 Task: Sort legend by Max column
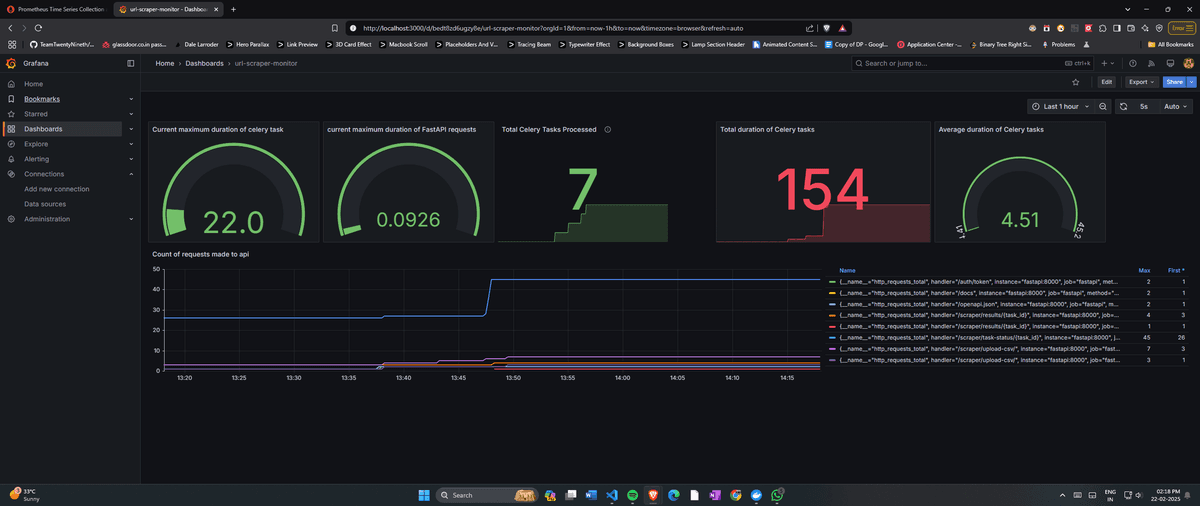(x=1145, y=270)
